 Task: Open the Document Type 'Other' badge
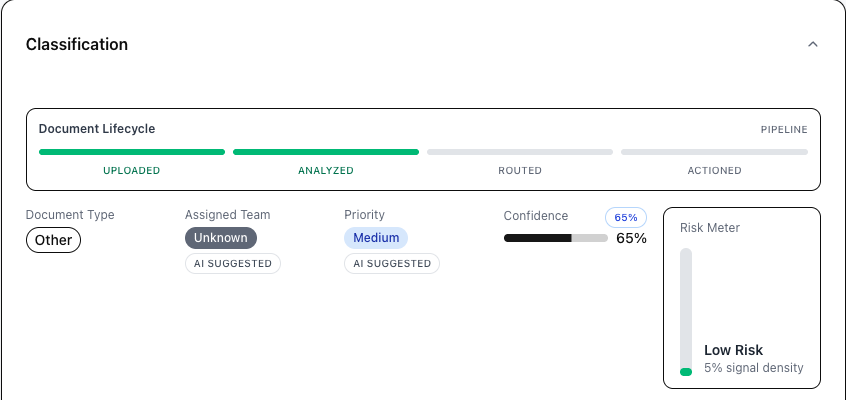click(53, 240)
